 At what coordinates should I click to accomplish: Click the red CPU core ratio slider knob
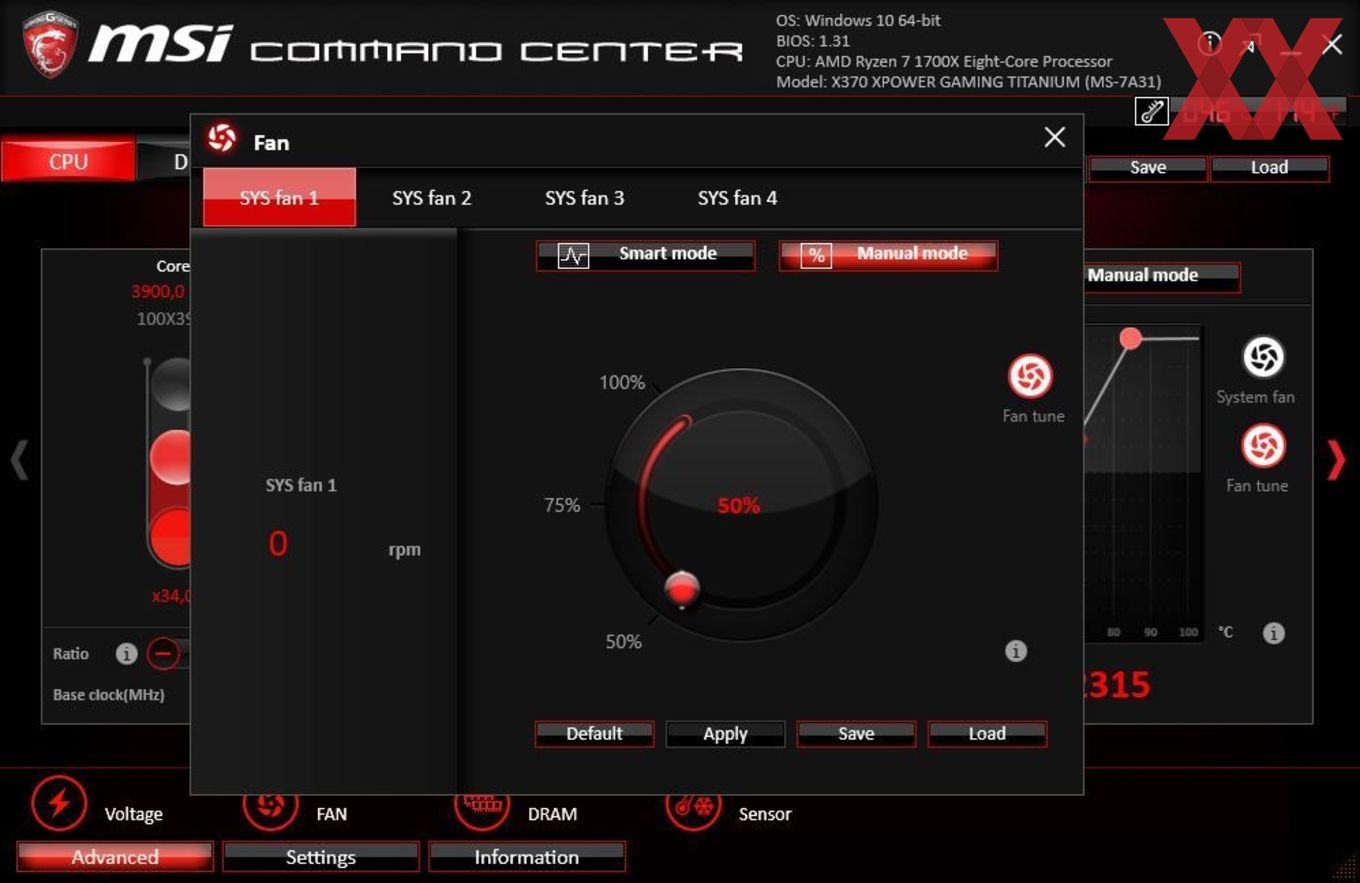pyautogui.click(x=170, y=458)
